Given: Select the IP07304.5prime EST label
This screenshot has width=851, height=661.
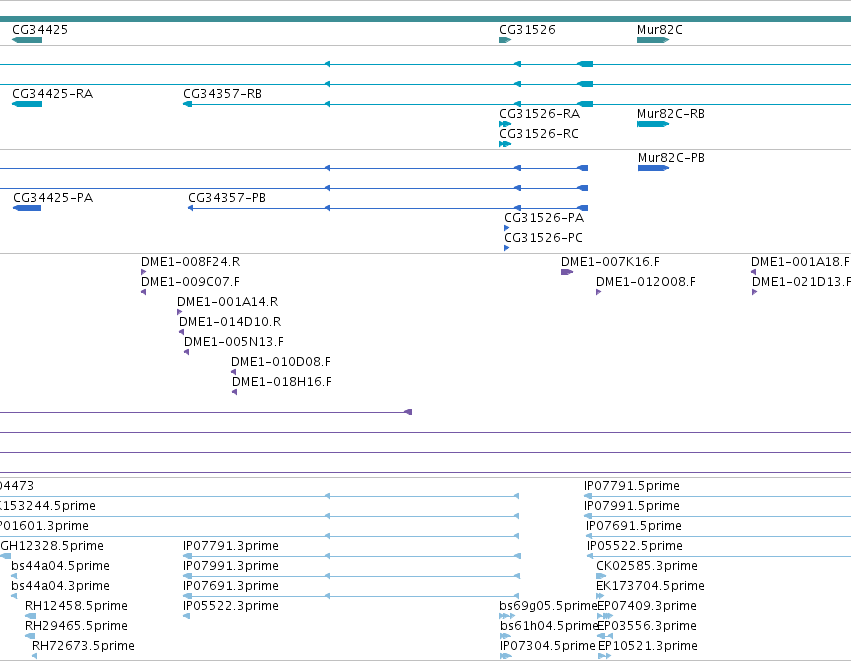Looking at the screenshot, I should [548, 647].
